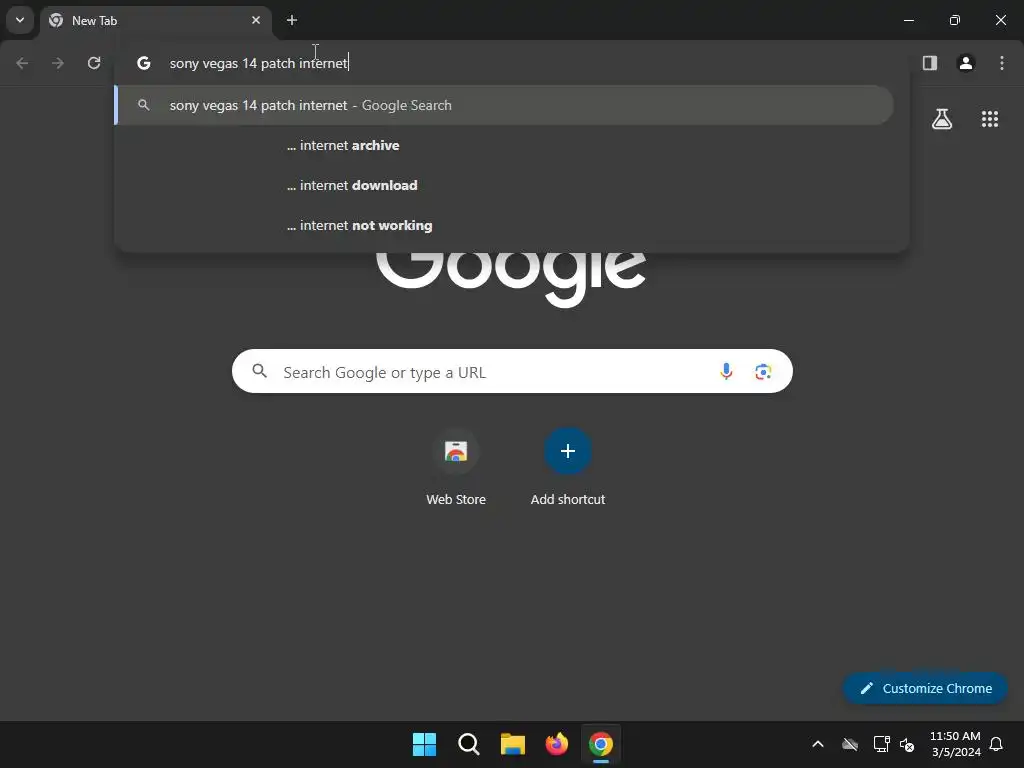Show hidden system tray icons
Viewport: 1024px width, 768px height.
pos(818,744)
